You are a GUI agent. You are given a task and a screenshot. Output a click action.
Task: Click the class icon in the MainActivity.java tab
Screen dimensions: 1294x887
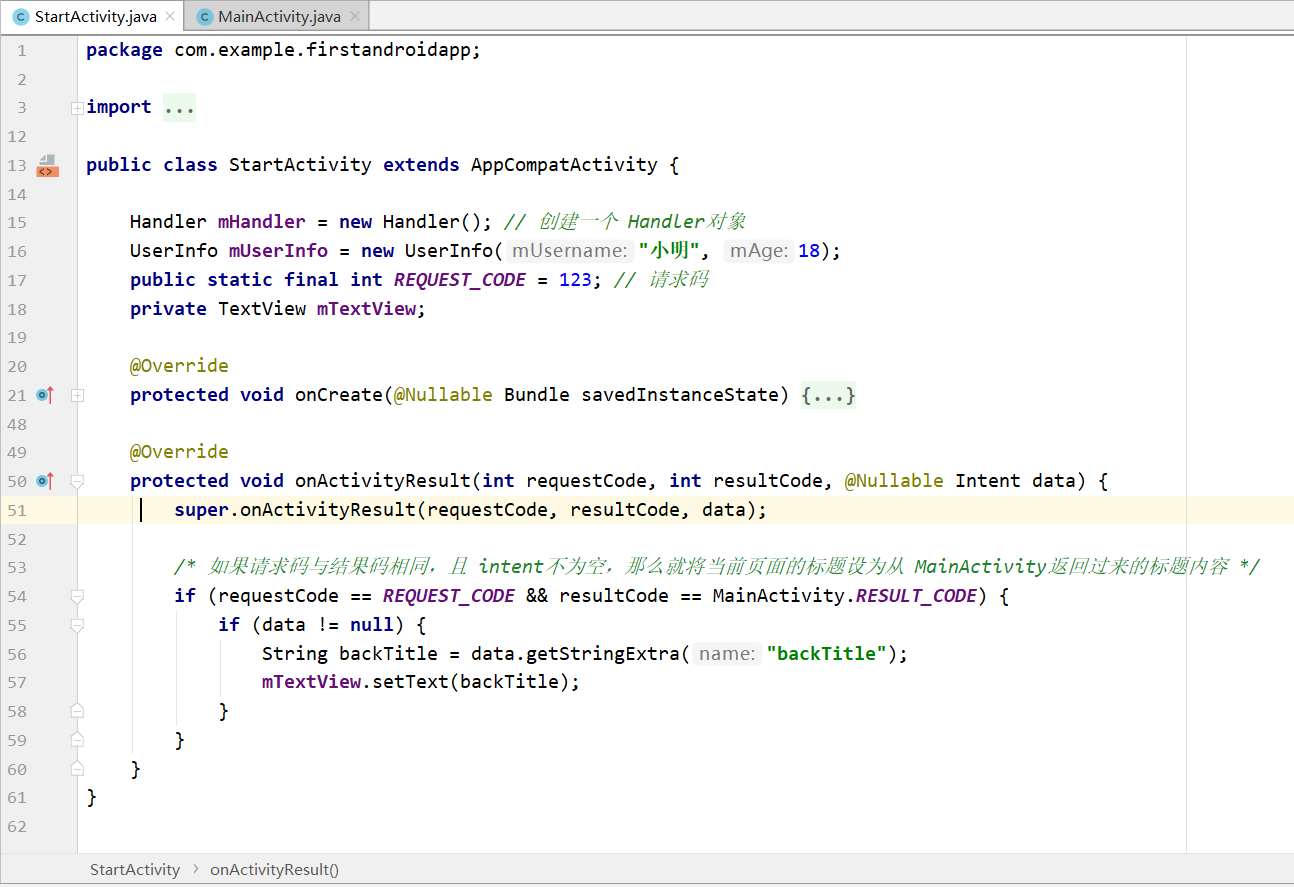tap(204, 16)
